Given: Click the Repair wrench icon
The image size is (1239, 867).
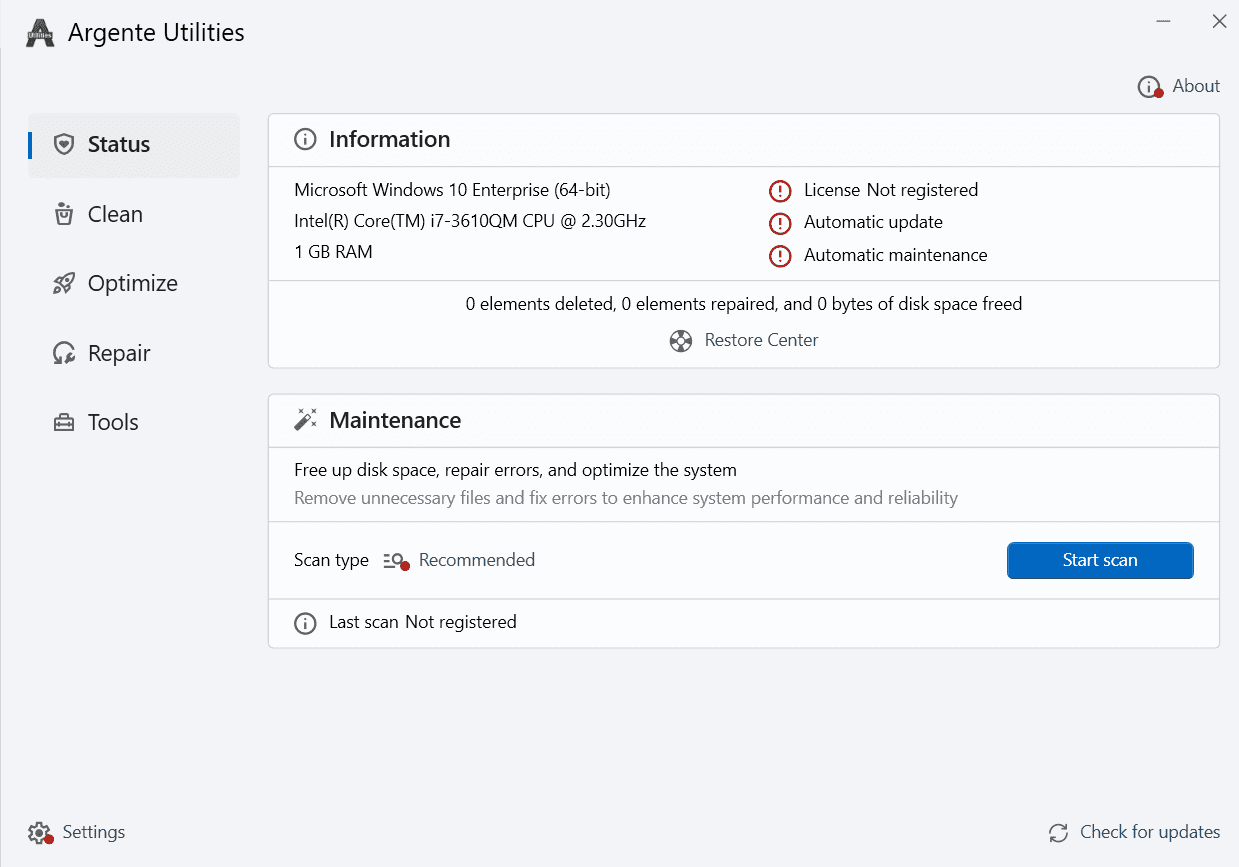Looking at the screenshot, I should click(64, 353).
